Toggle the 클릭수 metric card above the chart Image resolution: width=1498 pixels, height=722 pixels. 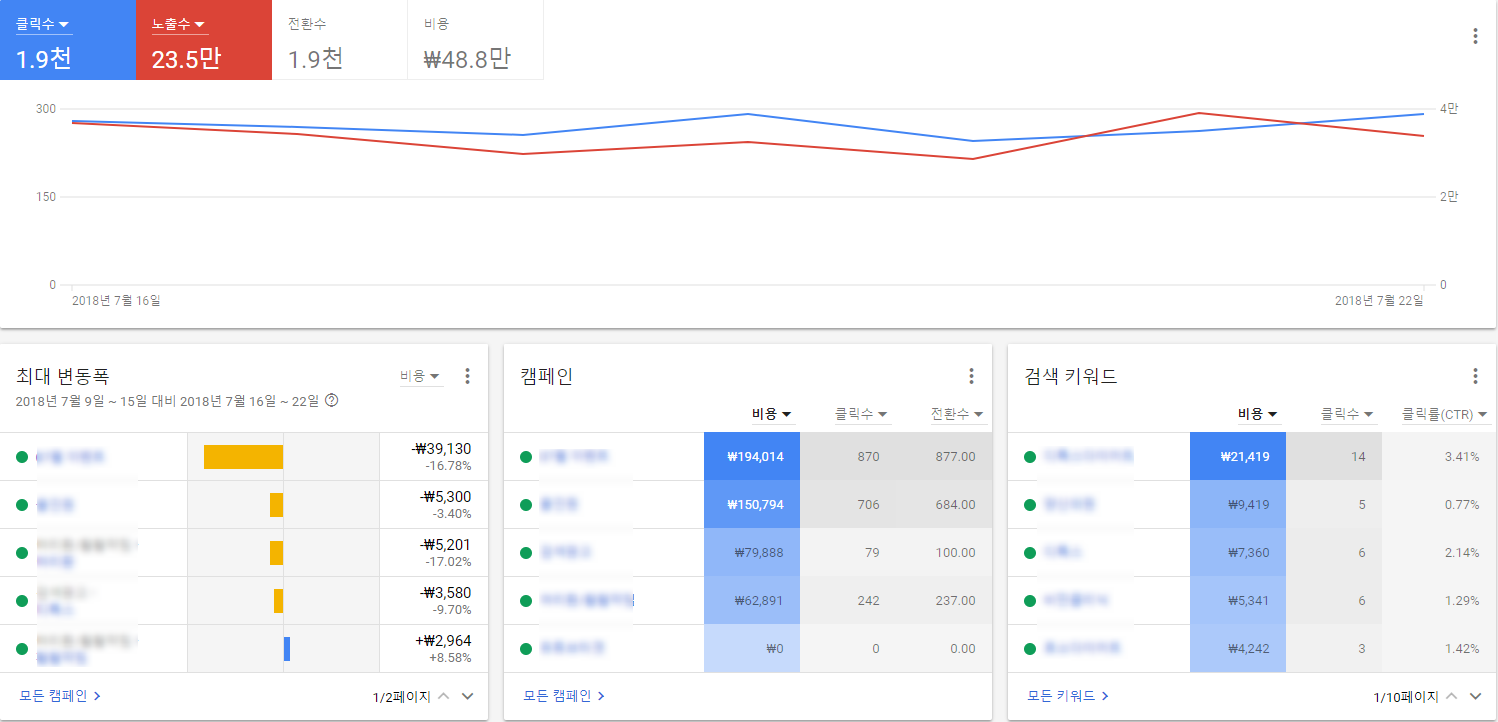pyautogui.click(x=67, y=40)
